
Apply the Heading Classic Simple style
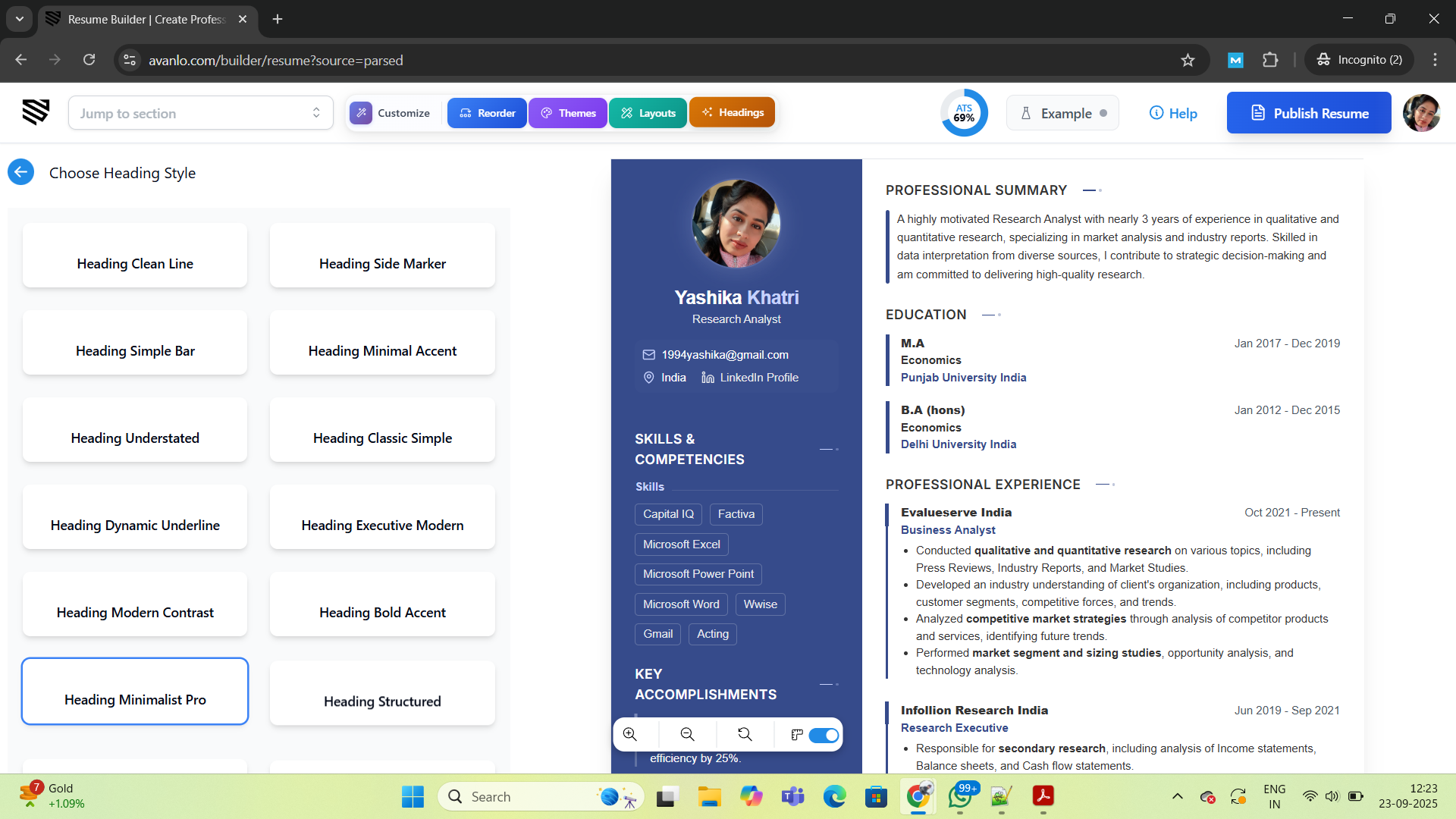[382, 430]
